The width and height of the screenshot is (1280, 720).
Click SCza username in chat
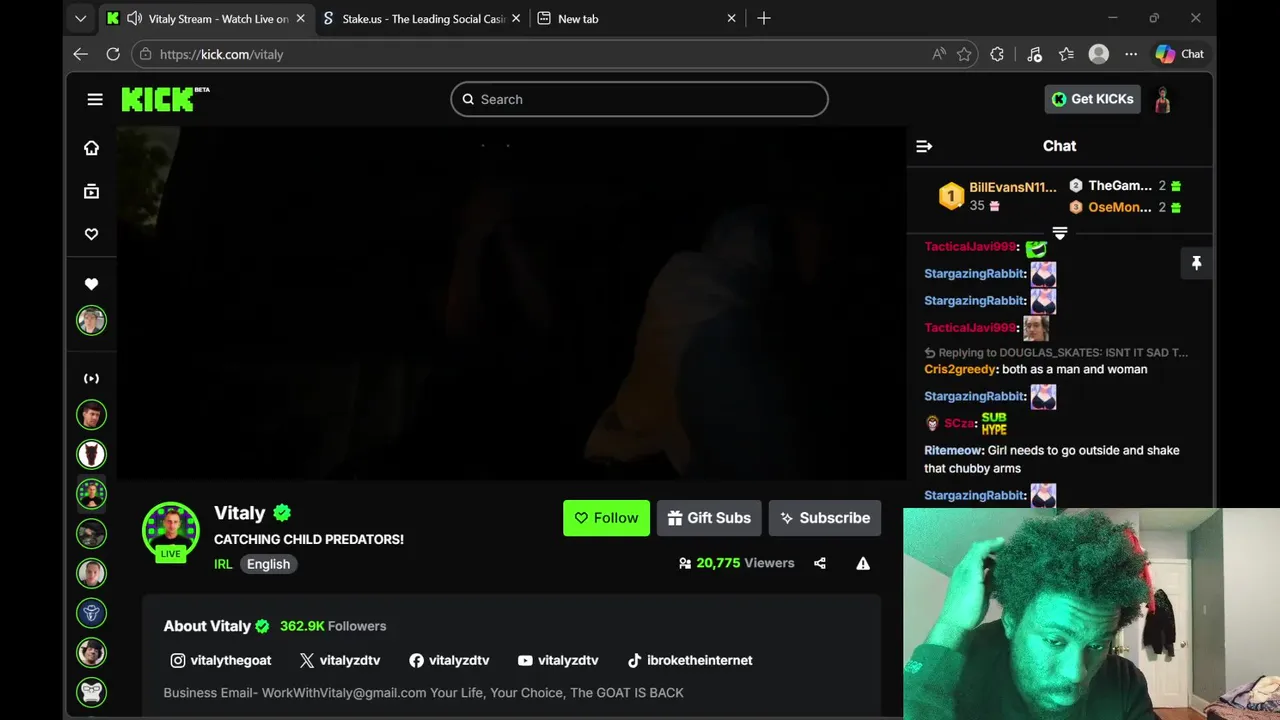(x=959, y=423)
